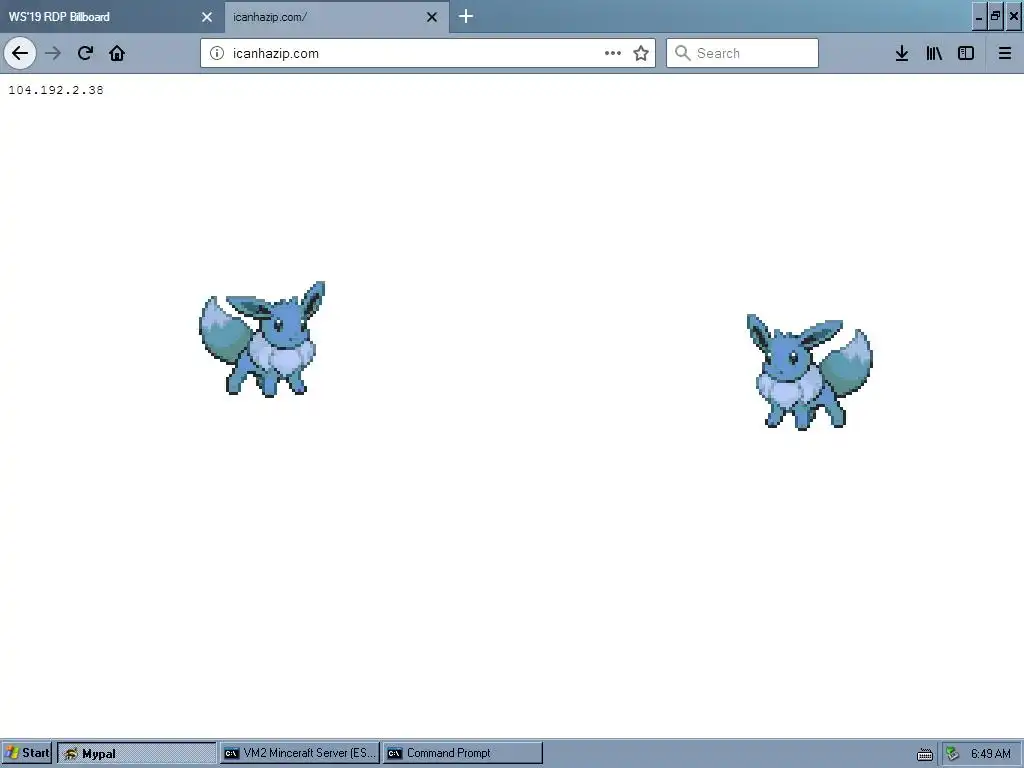Screen dimensions: 1024x768
Task: Switch to Mypal taskbar button
Action: coord(136,753)
